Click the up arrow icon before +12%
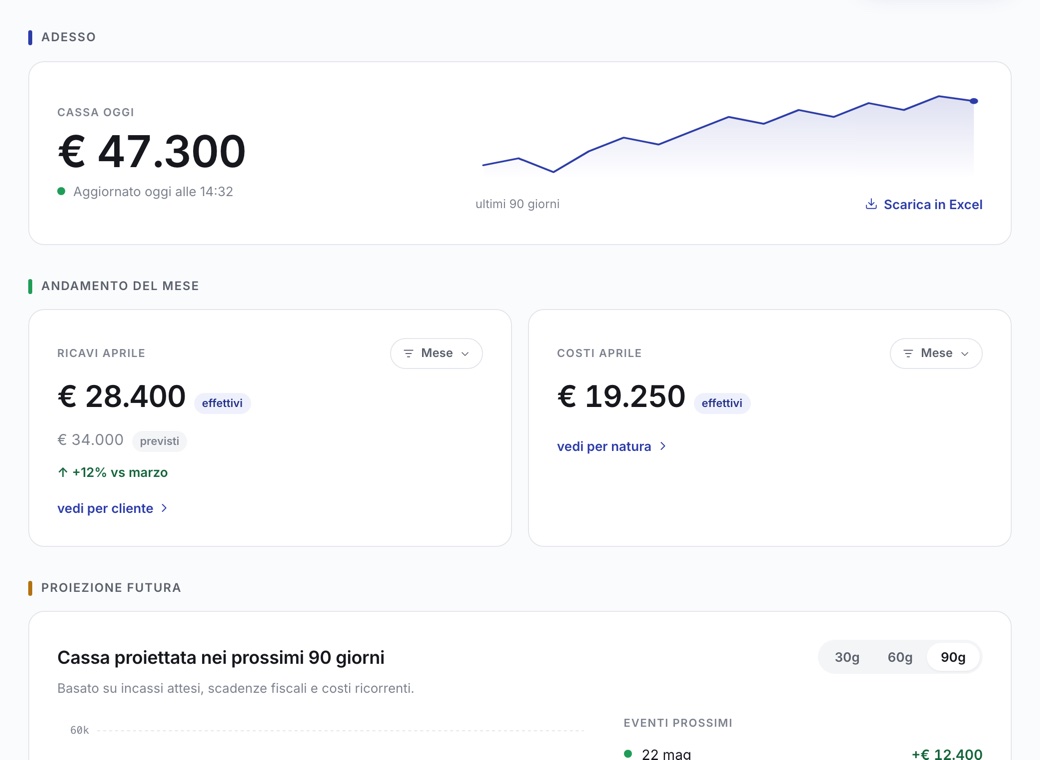Viewport: 1040px width, 760px height. point(62,472)
